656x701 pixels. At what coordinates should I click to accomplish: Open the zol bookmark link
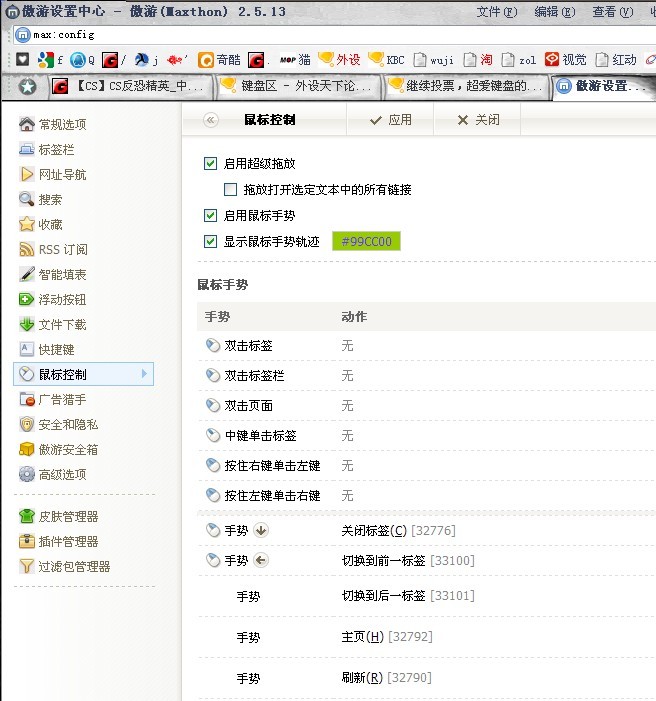pyautogui.click(x=519, y=59)
